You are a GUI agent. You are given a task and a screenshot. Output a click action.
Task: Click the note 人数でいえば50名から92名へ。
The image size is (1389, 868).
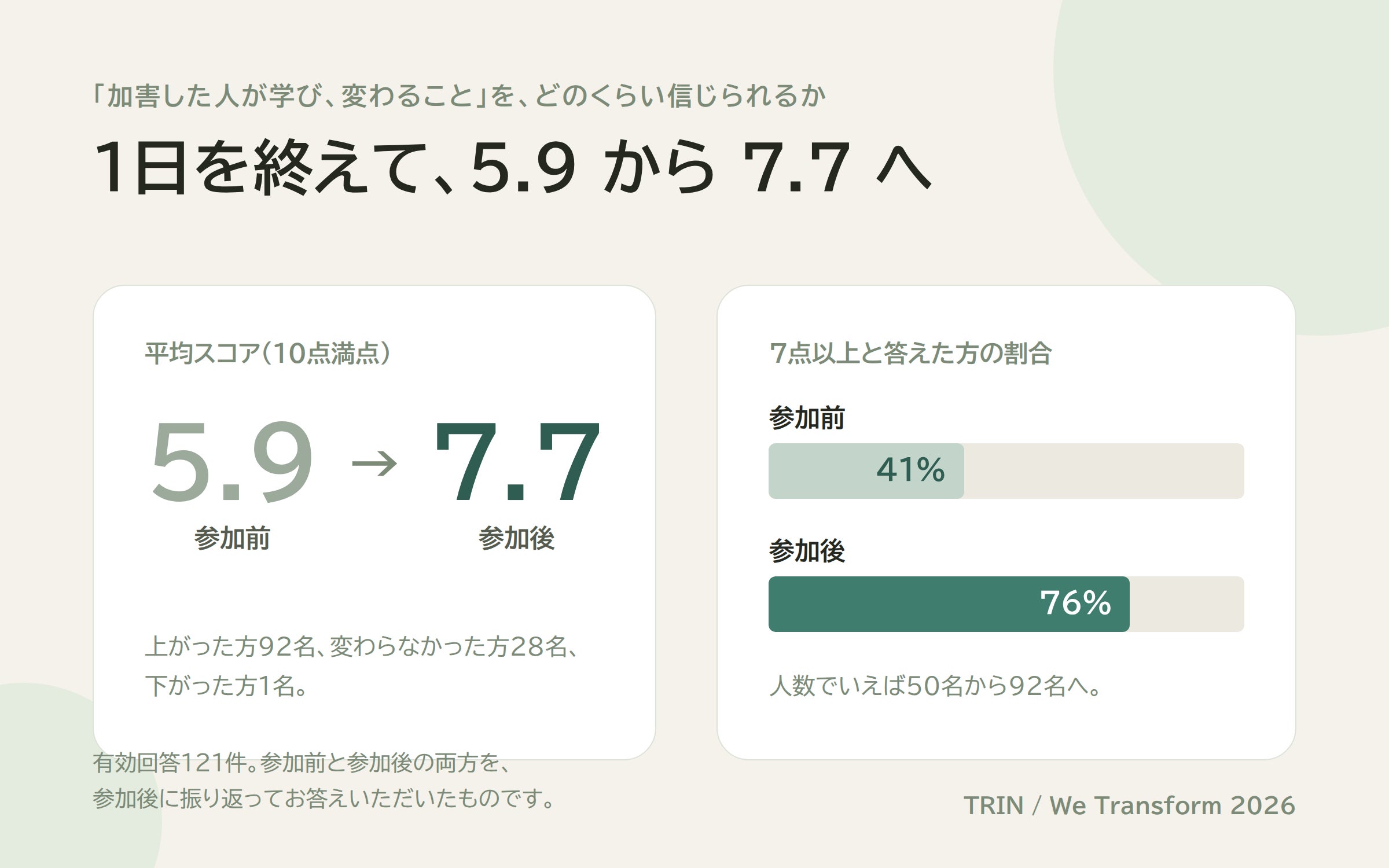[x=935, y=686]
